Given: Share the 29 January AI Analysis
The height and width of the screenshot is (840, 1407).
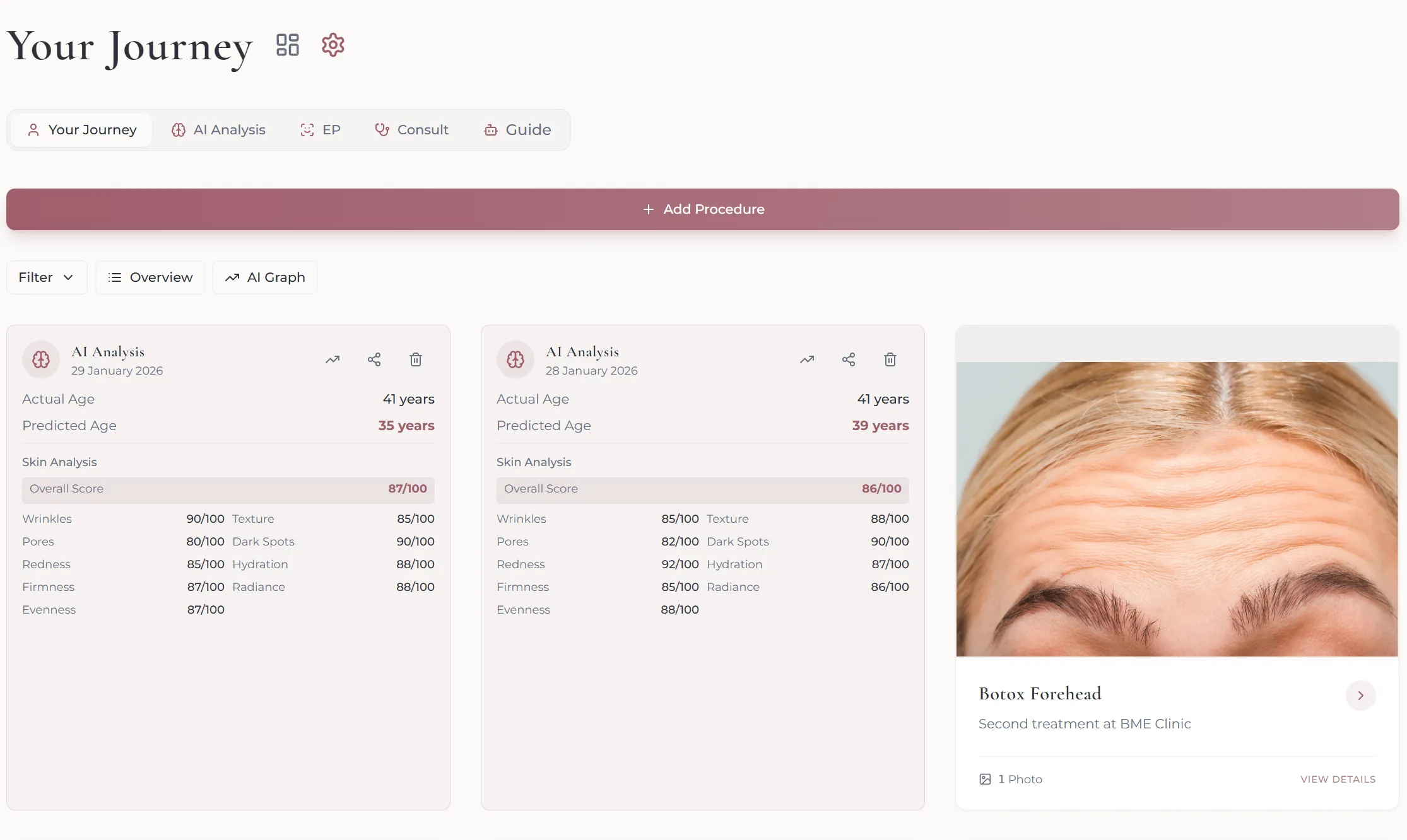Looking at the screenshot, I should tap(374, 359).
